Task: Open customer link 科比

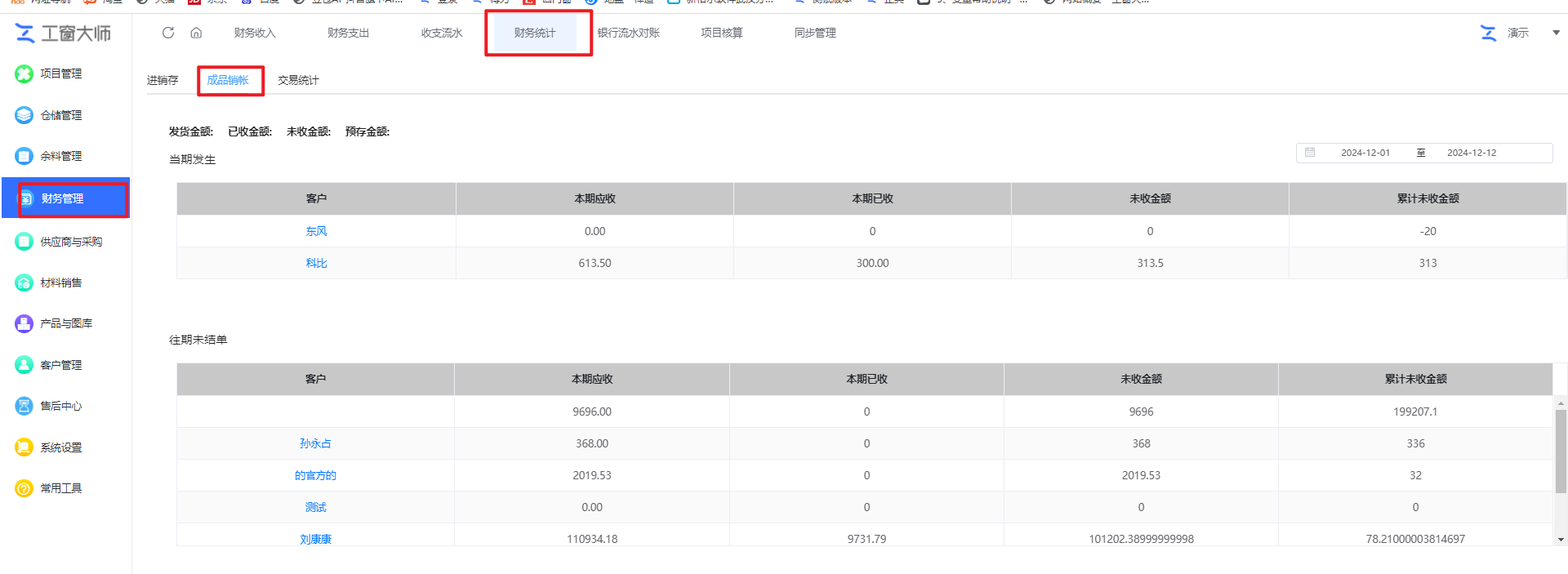Action: pyautogui.click(x=316, y=263)
